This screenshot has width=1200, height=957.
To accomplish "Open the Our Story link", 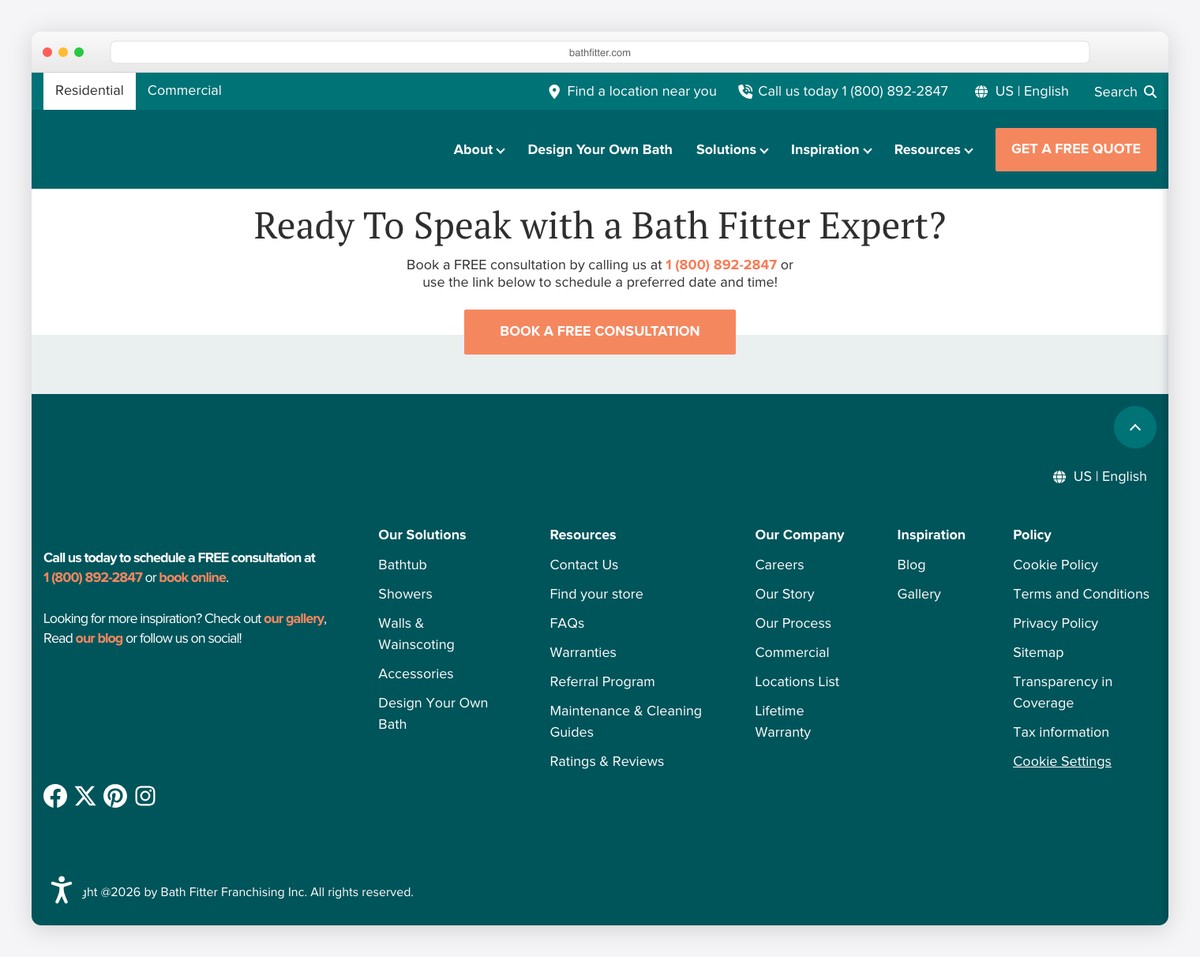I will pos(784,594).
